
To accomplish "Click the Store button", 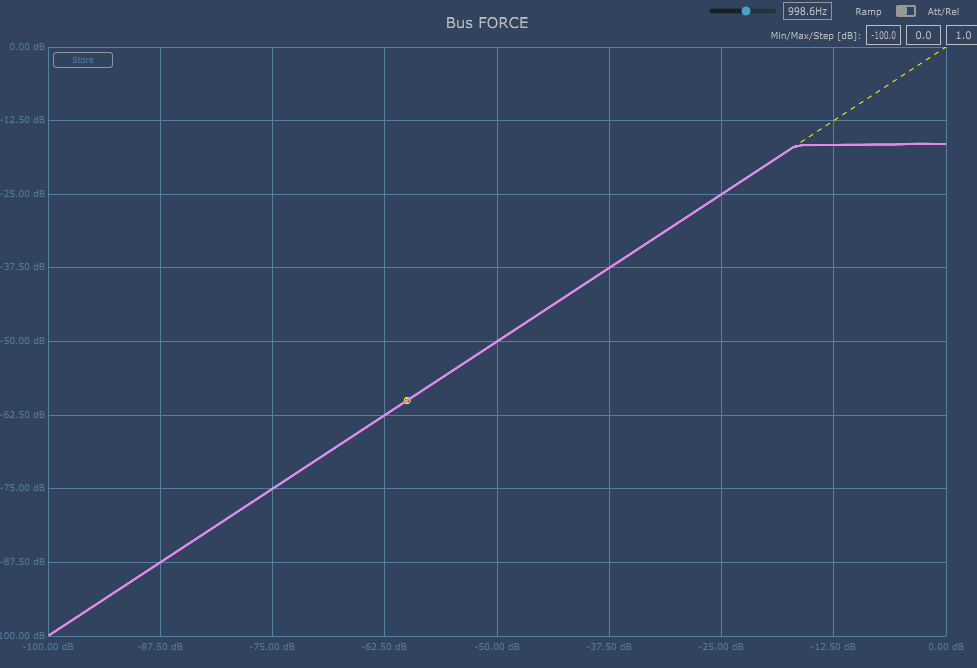I will pos(83,60).
